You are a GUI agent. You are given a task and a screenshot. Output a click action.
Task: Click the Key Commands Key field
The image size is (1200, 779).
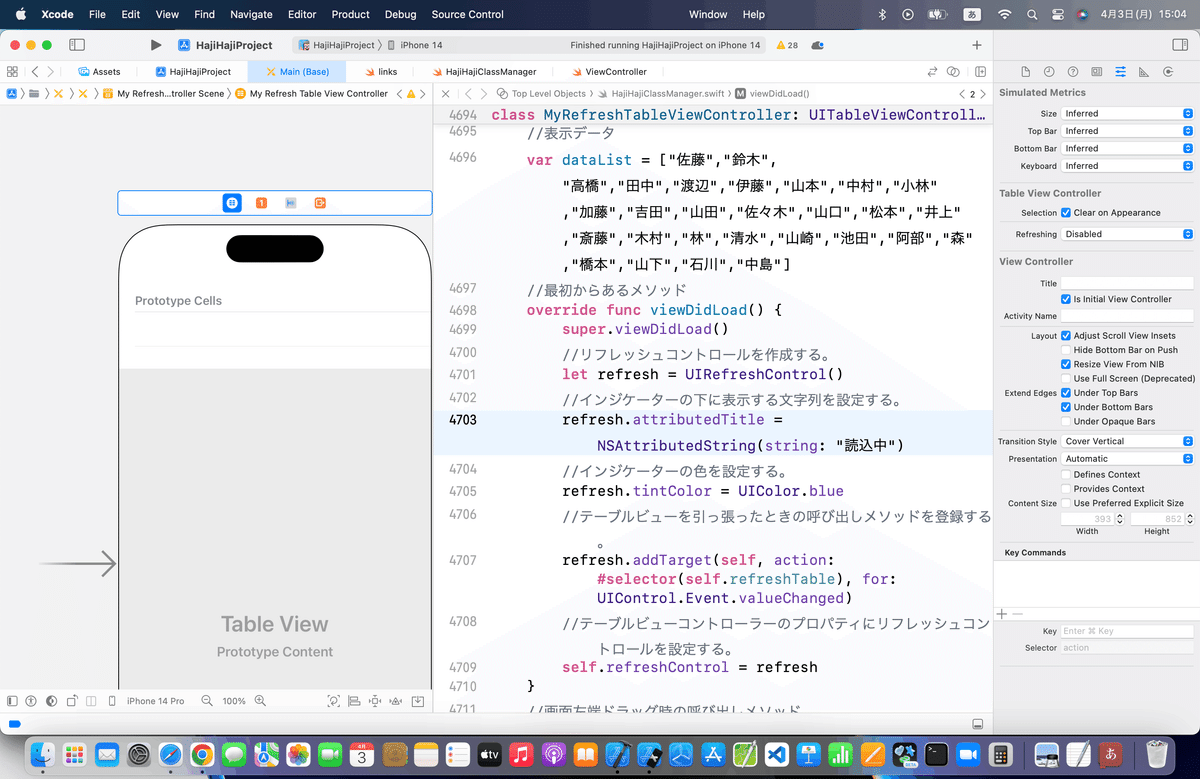tap(1127, 632)
